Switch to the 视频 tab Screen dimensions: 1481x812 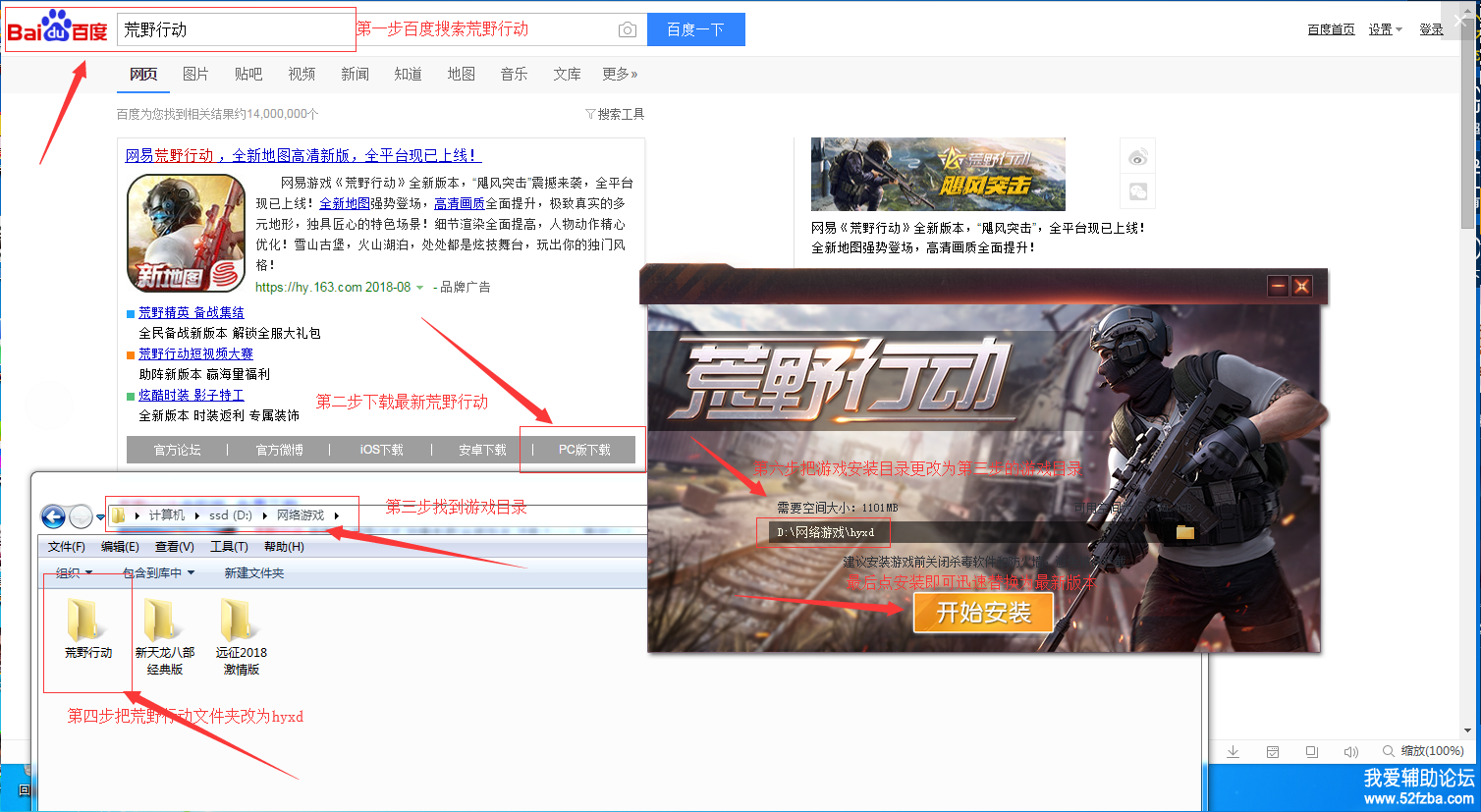302,74
